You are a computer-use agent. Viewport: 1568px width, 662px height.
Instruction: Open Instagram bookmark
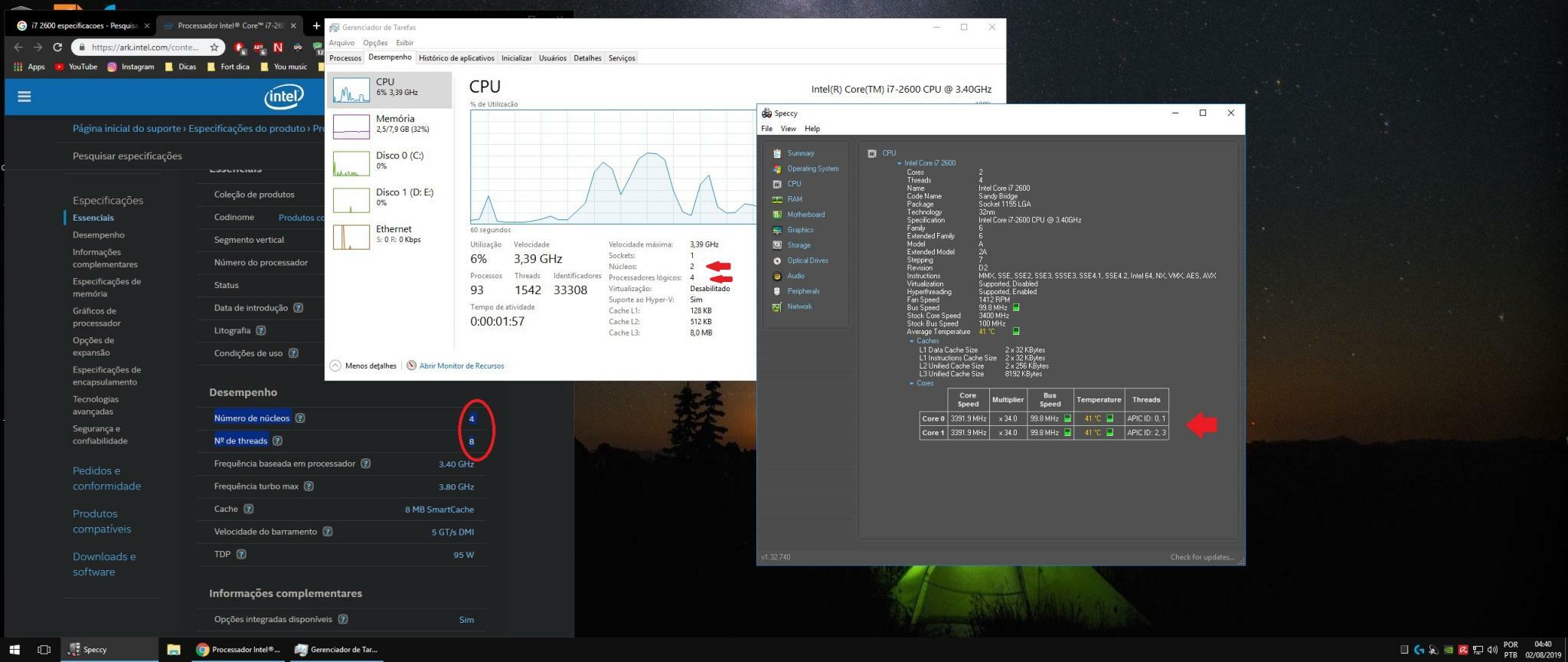(x=131, y=67)
